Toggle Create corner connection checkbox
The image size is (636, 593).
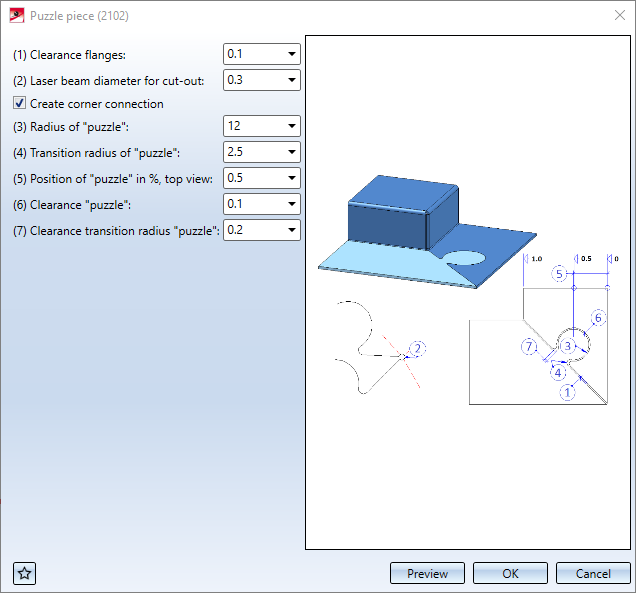19,103
